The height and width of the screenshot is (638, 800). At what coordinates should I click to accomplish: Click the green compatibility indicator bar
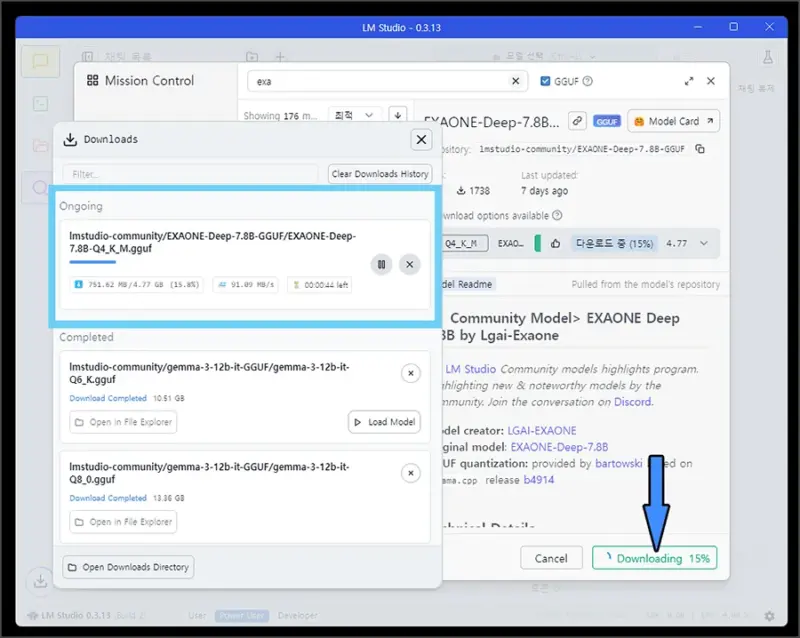click(x=537, y=243)
